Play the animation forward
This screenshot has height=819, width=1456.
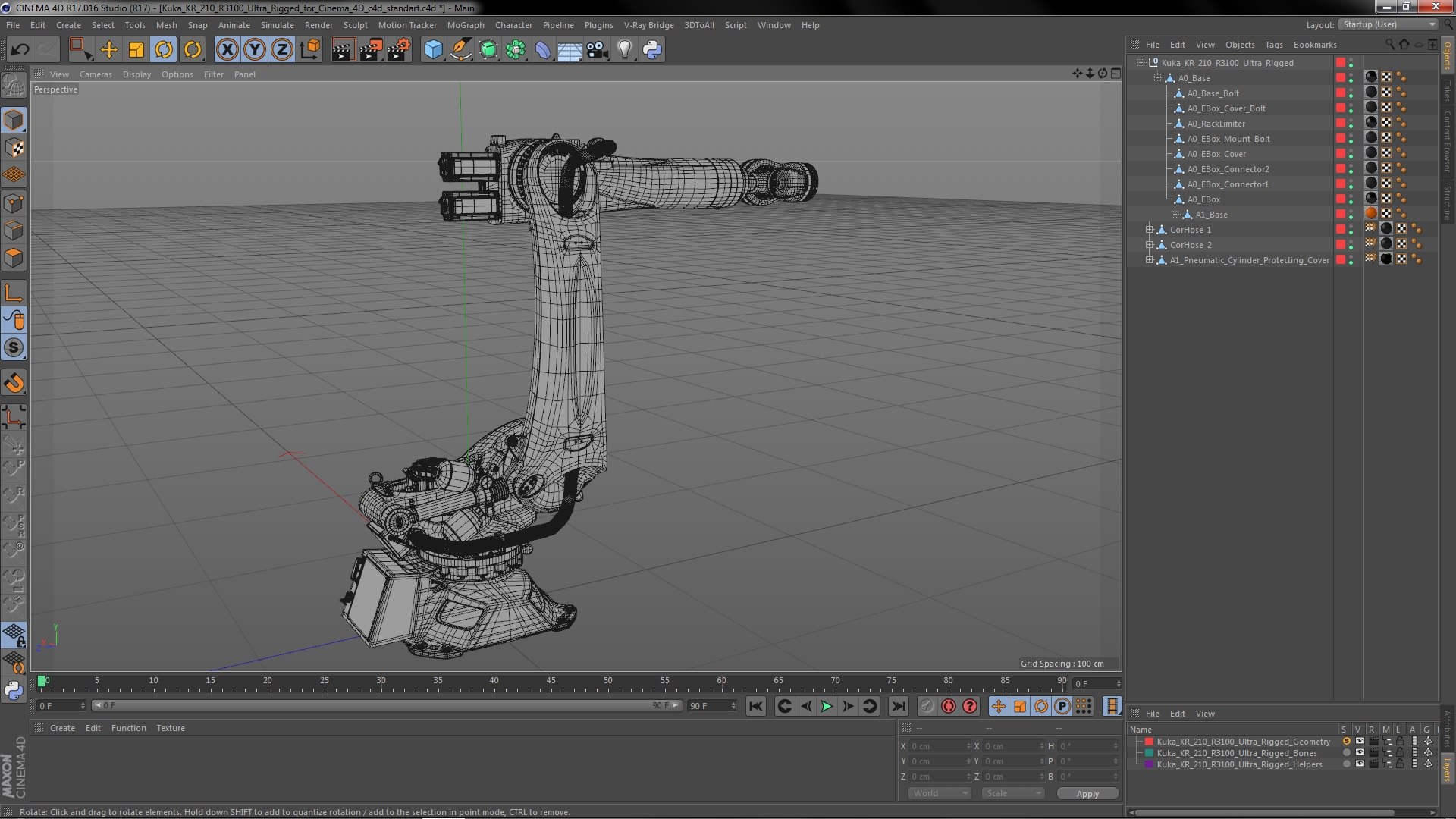(827, 706)
